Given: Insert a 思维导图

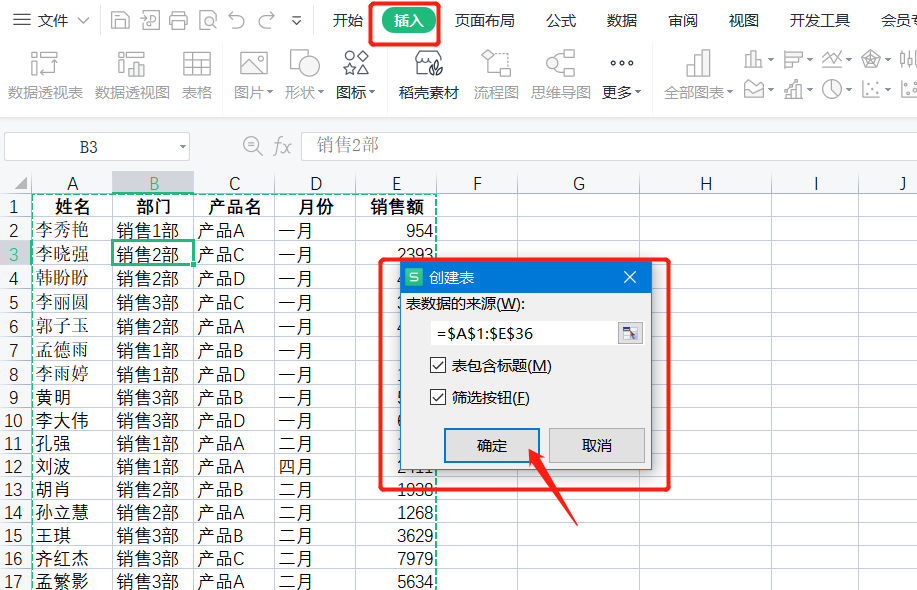Looking at the screenshot, I should coord(561,75).
